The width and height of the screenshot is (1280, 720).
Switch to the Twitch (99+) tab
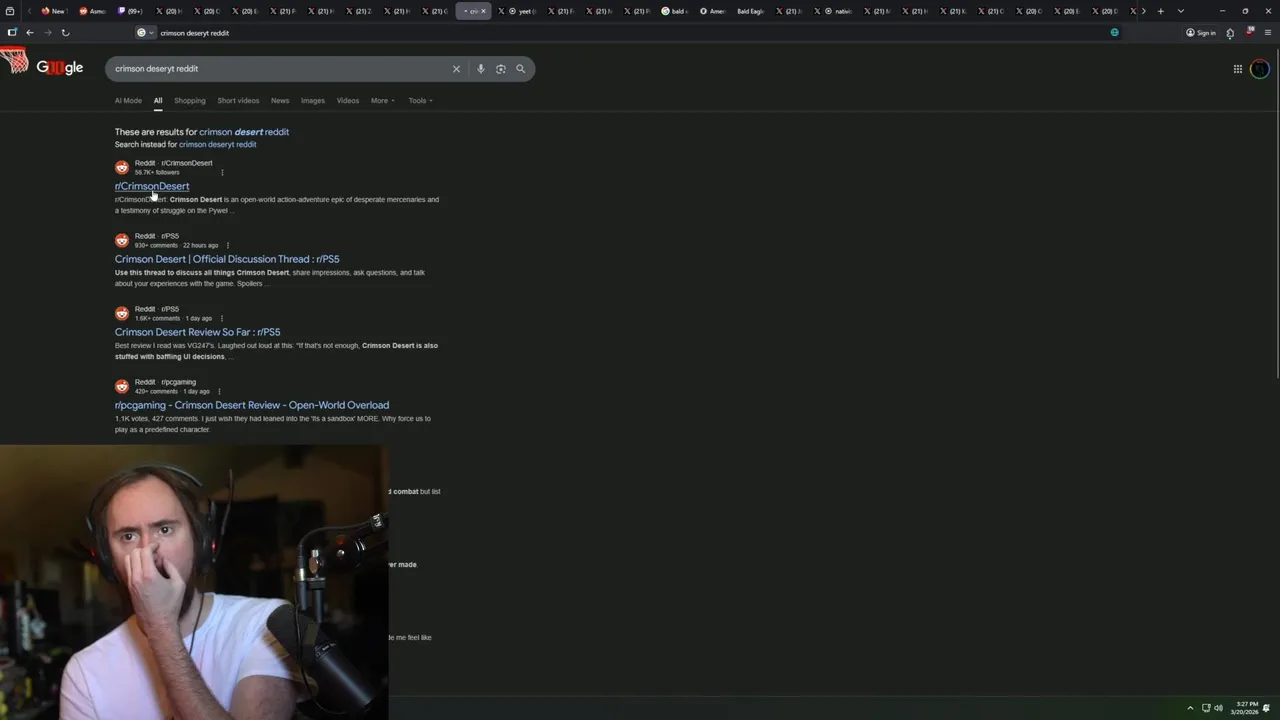click(130, 11)
